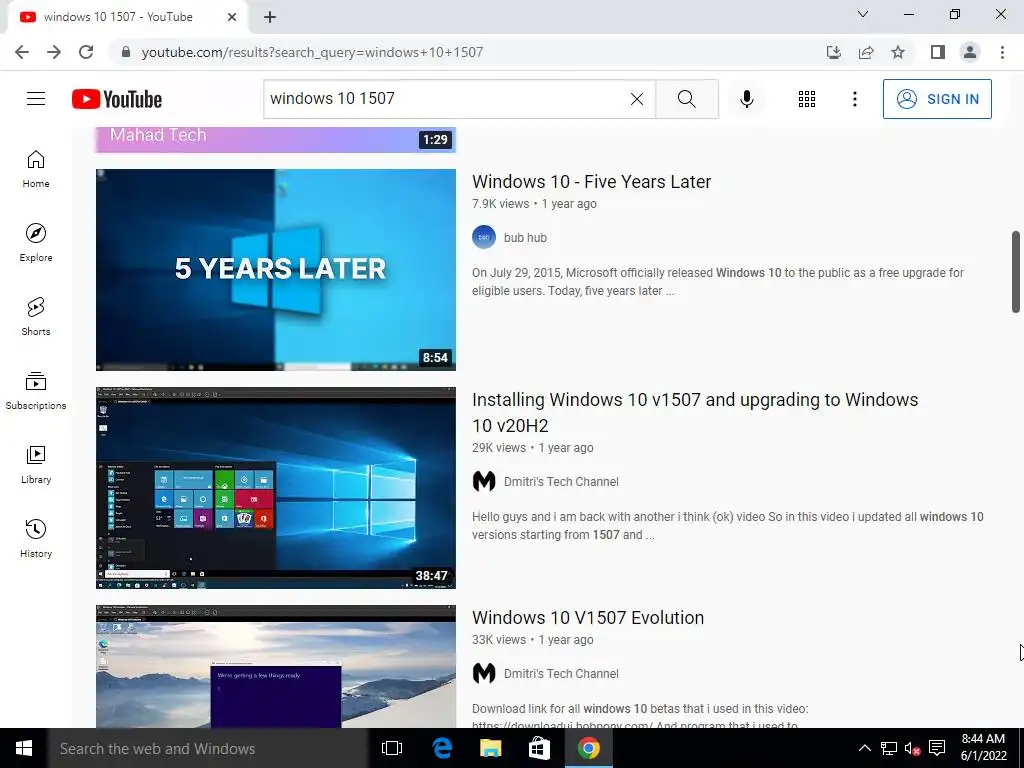The height and width of the screenshot is (768, 1024).
Task: Visit Dmitri's Tech Channel under Evolution video
Action: coord(561,674)
